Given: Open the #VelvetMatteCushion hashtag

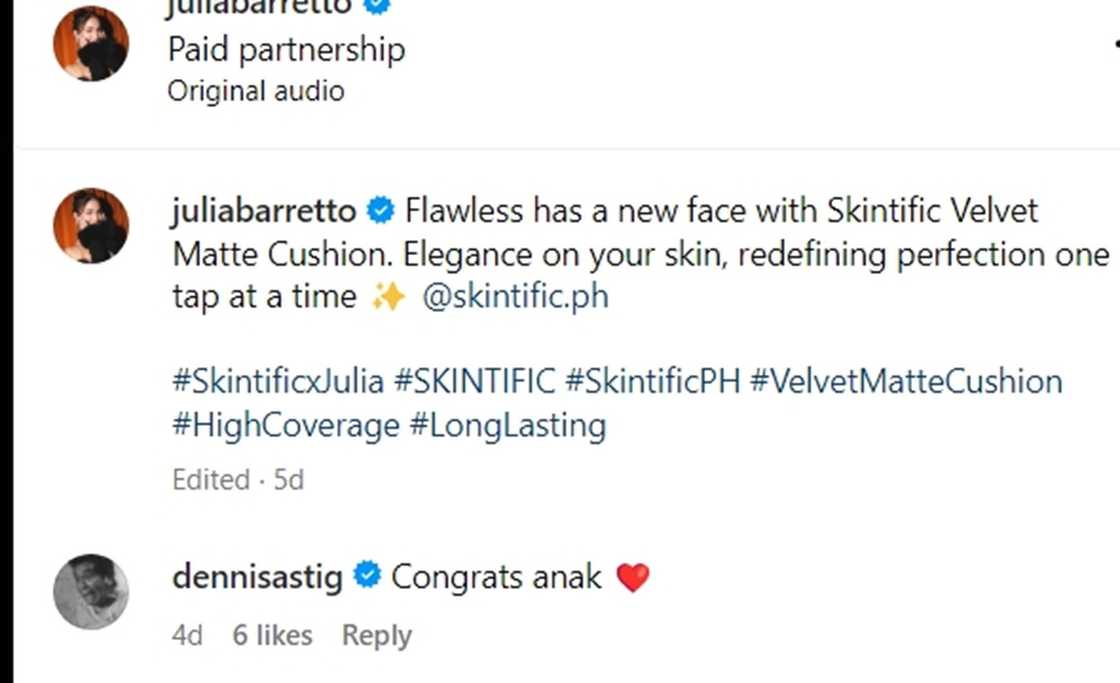Looking at the screenshot, I should (905, 382).
